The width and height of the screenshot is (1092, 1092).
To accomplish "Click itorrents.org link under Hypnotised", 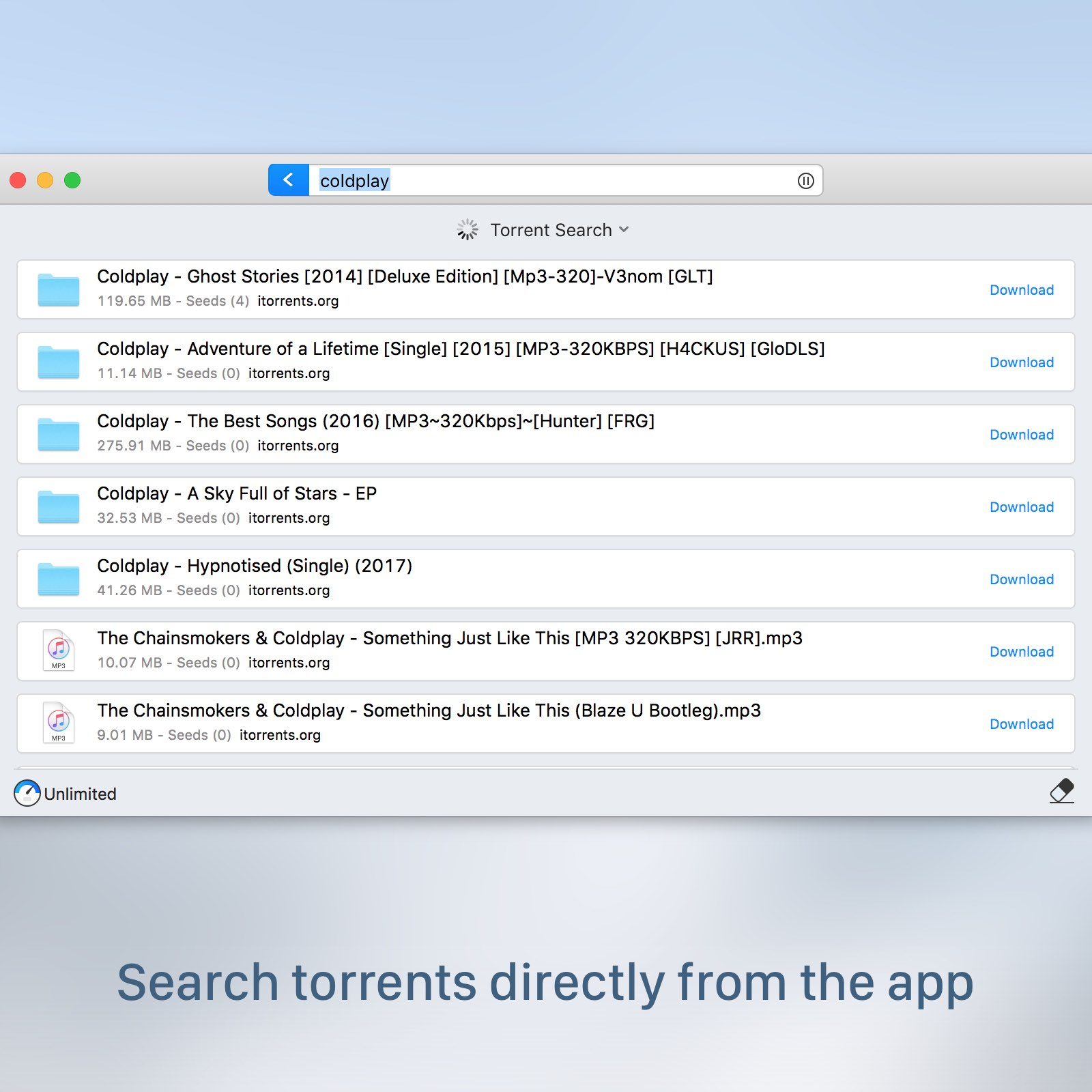I will [x=289, y=590].
